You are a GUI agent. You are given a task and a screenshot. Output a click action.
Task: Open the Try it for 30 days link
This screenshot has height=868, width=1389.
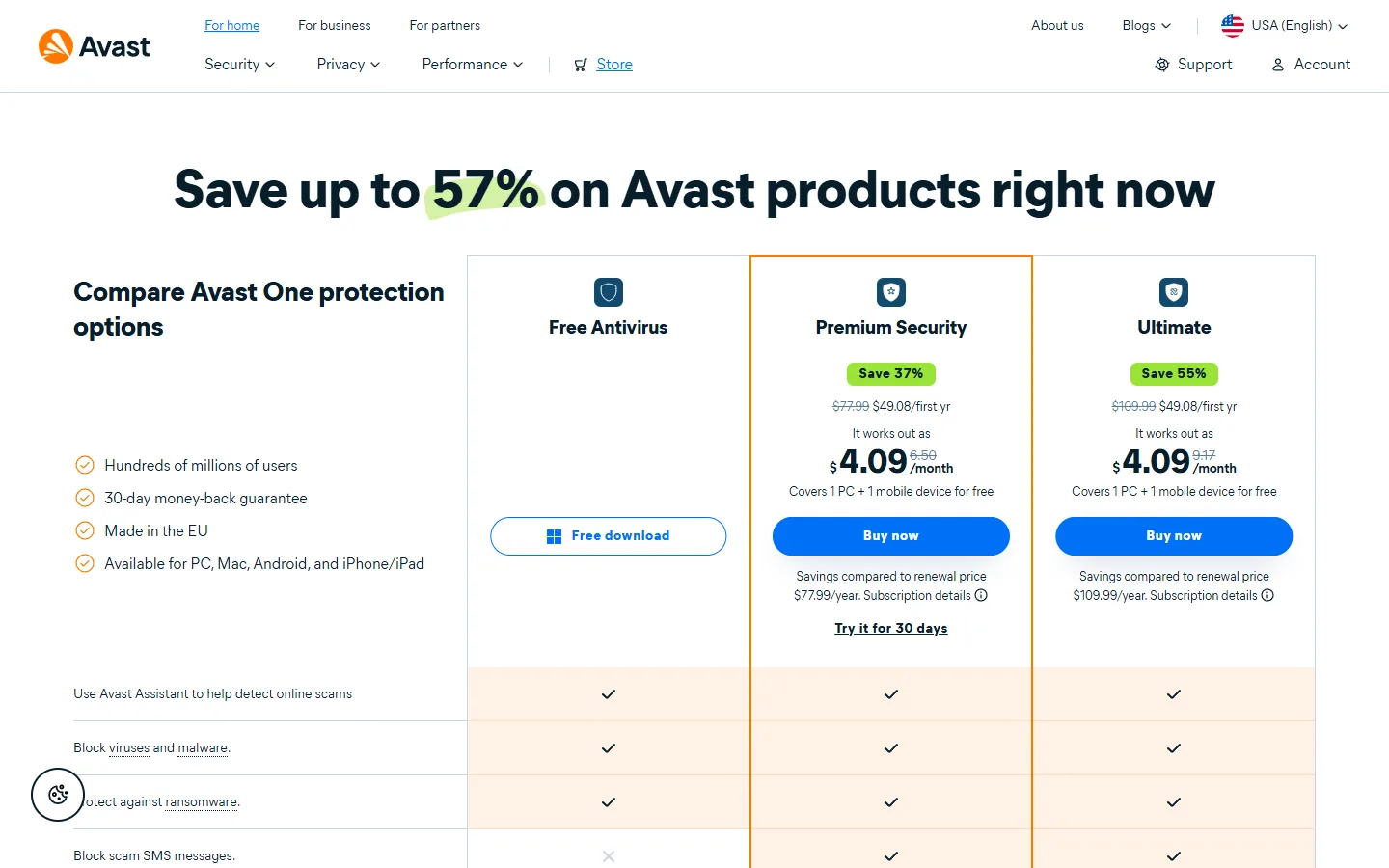click(891, 628)
